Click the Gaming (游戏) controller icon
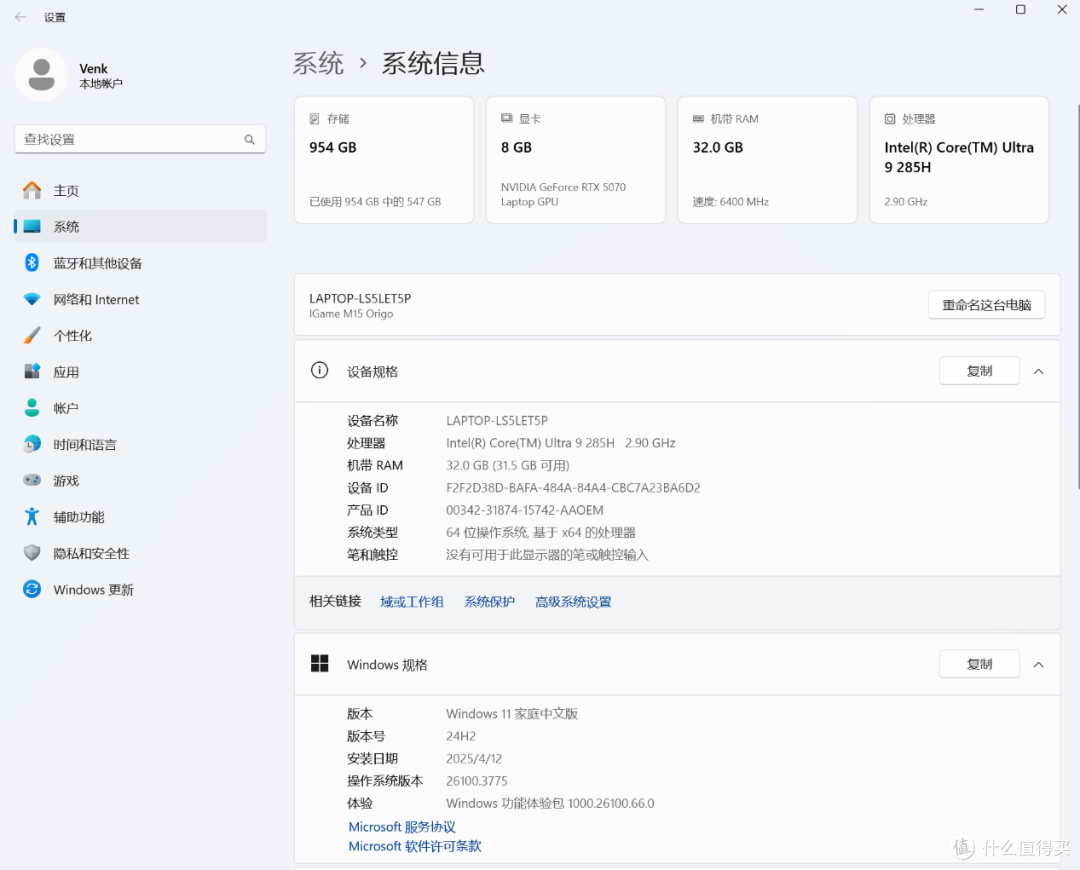 point(32,480)
